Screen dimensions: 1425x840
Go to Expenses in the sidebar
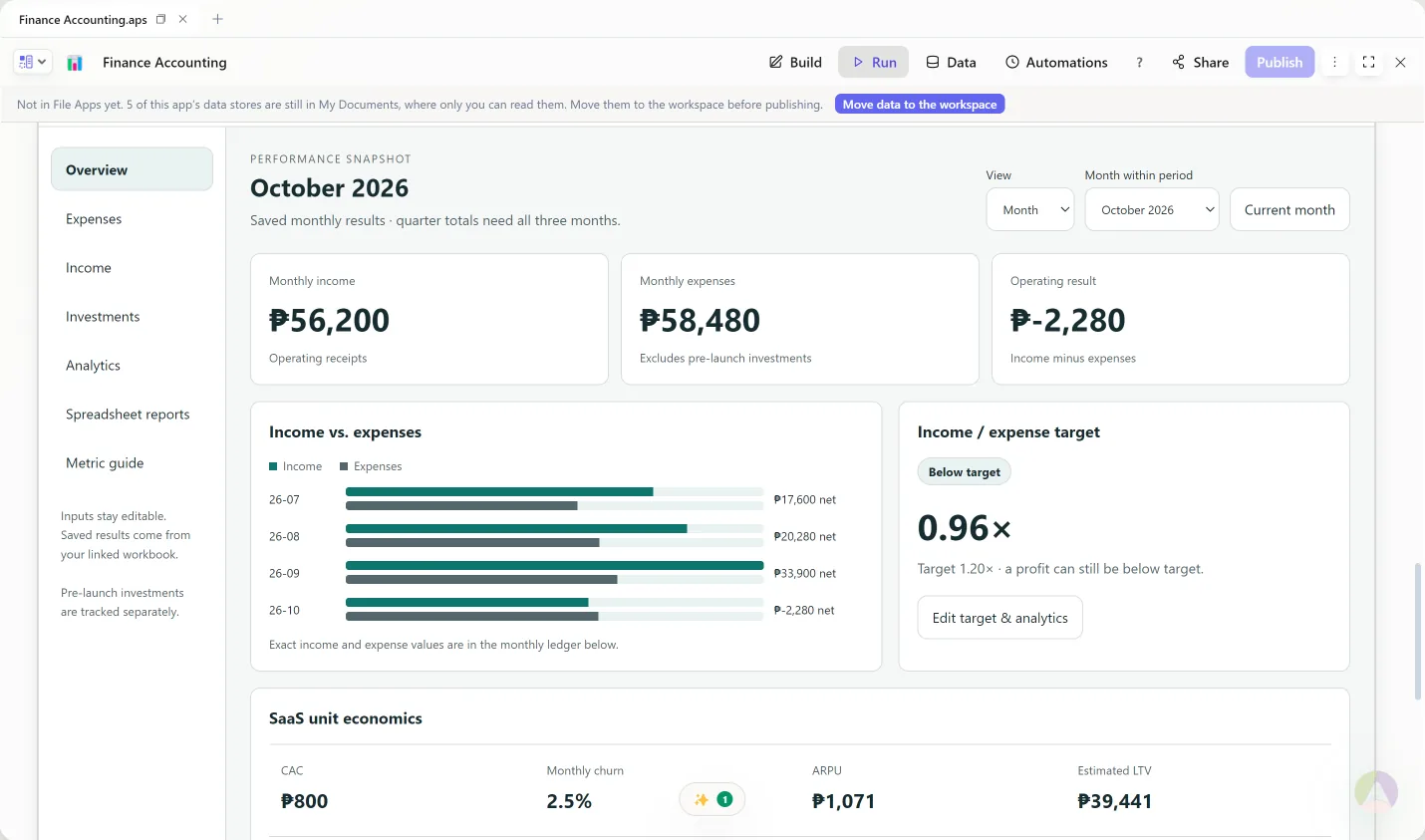[132, 219]
